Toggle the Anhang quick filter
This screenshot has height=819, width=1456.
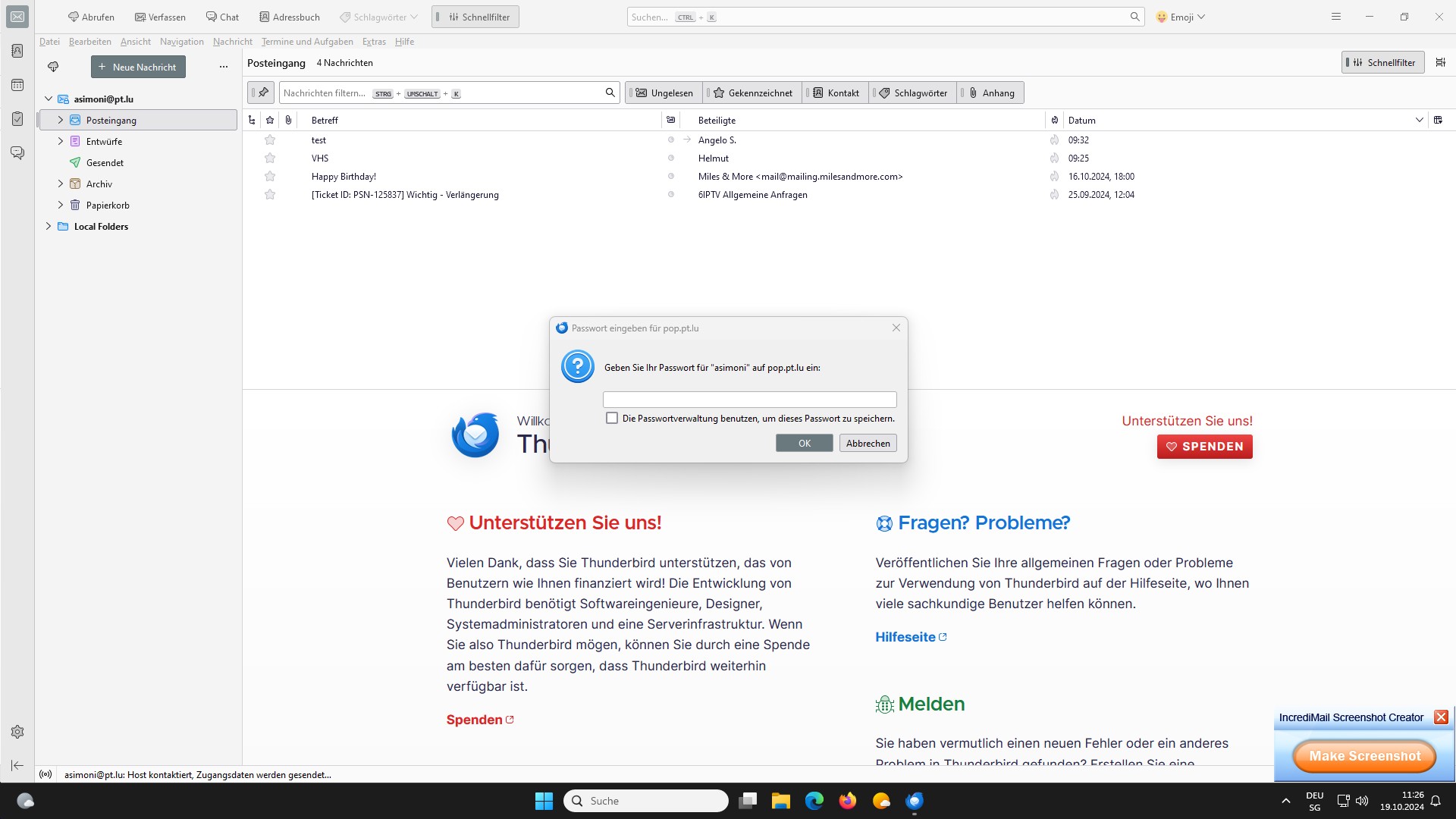(990, 93)
